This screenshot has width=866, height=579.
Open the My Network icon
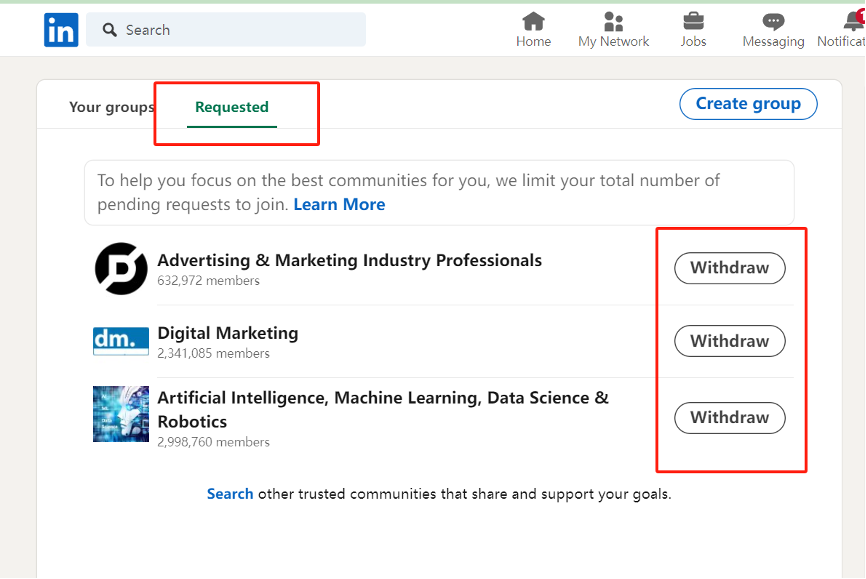click(613, 22)
